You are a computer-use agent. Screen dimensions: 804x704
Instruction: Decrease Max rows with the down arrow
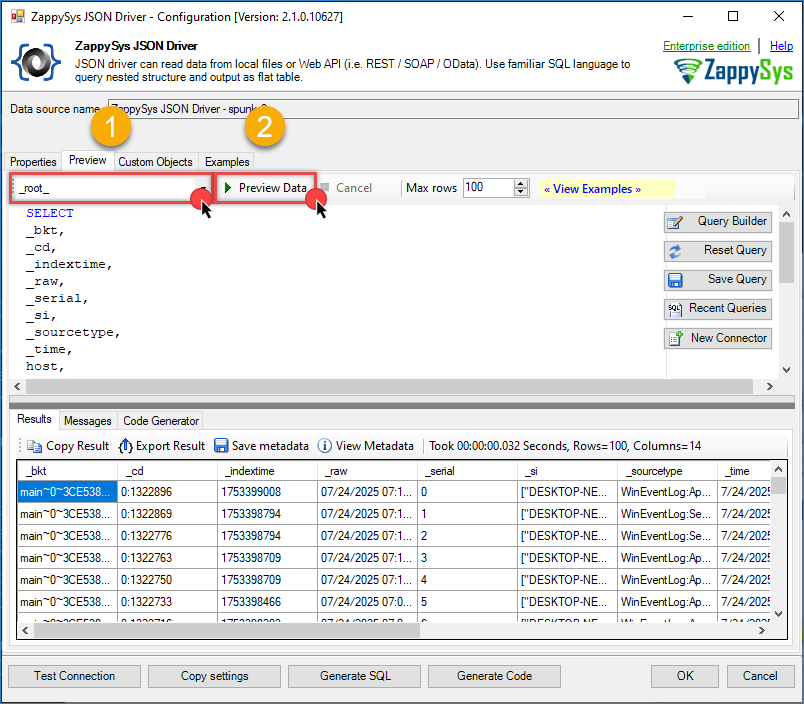pyautogui.click(x=521, y=192)
